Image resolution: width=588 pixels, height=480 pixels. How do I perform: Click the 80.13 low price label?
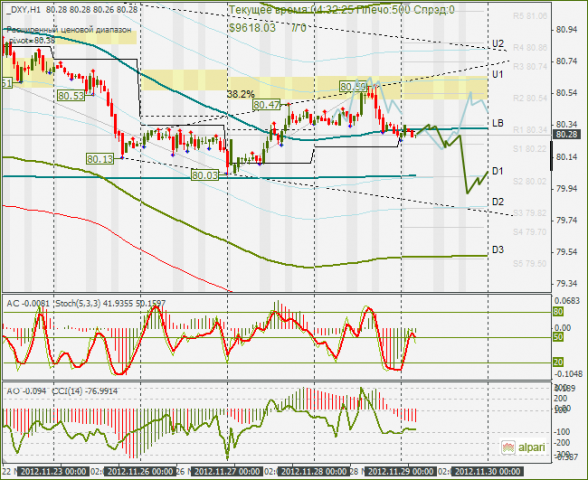tap(100, 159)
